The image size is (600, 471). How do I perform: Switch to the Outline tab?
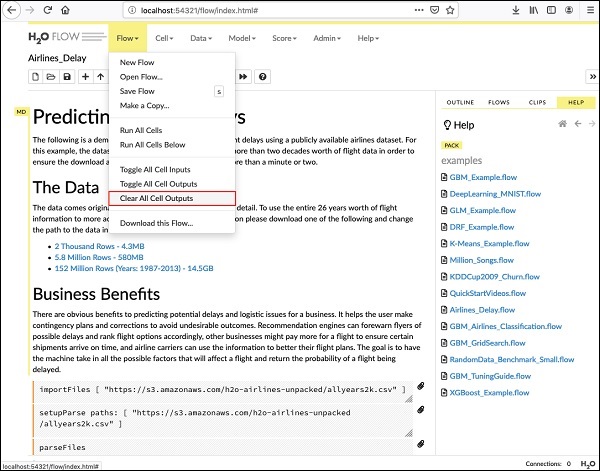coord(460,101)
